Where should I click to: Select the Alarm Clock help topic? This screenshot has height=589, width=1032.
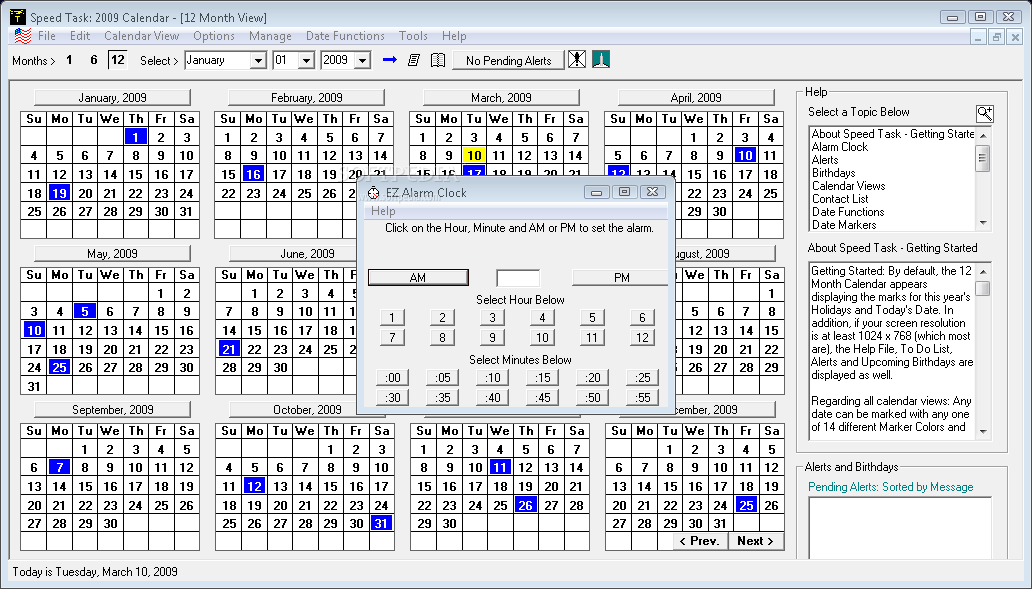(840, 147)
